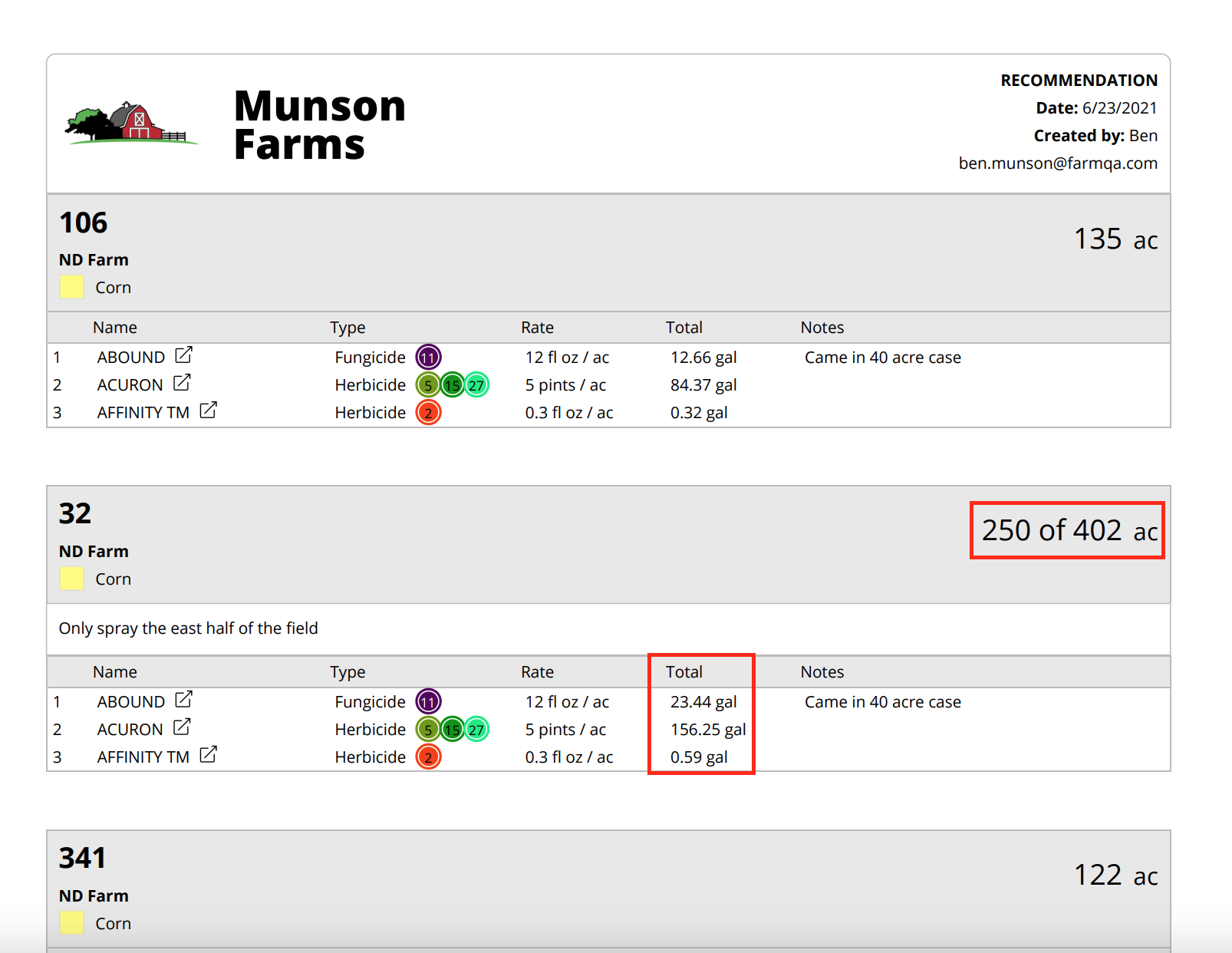Click the 0.32 gal total in field 106

pyautogui.click(x=699, y=413)
